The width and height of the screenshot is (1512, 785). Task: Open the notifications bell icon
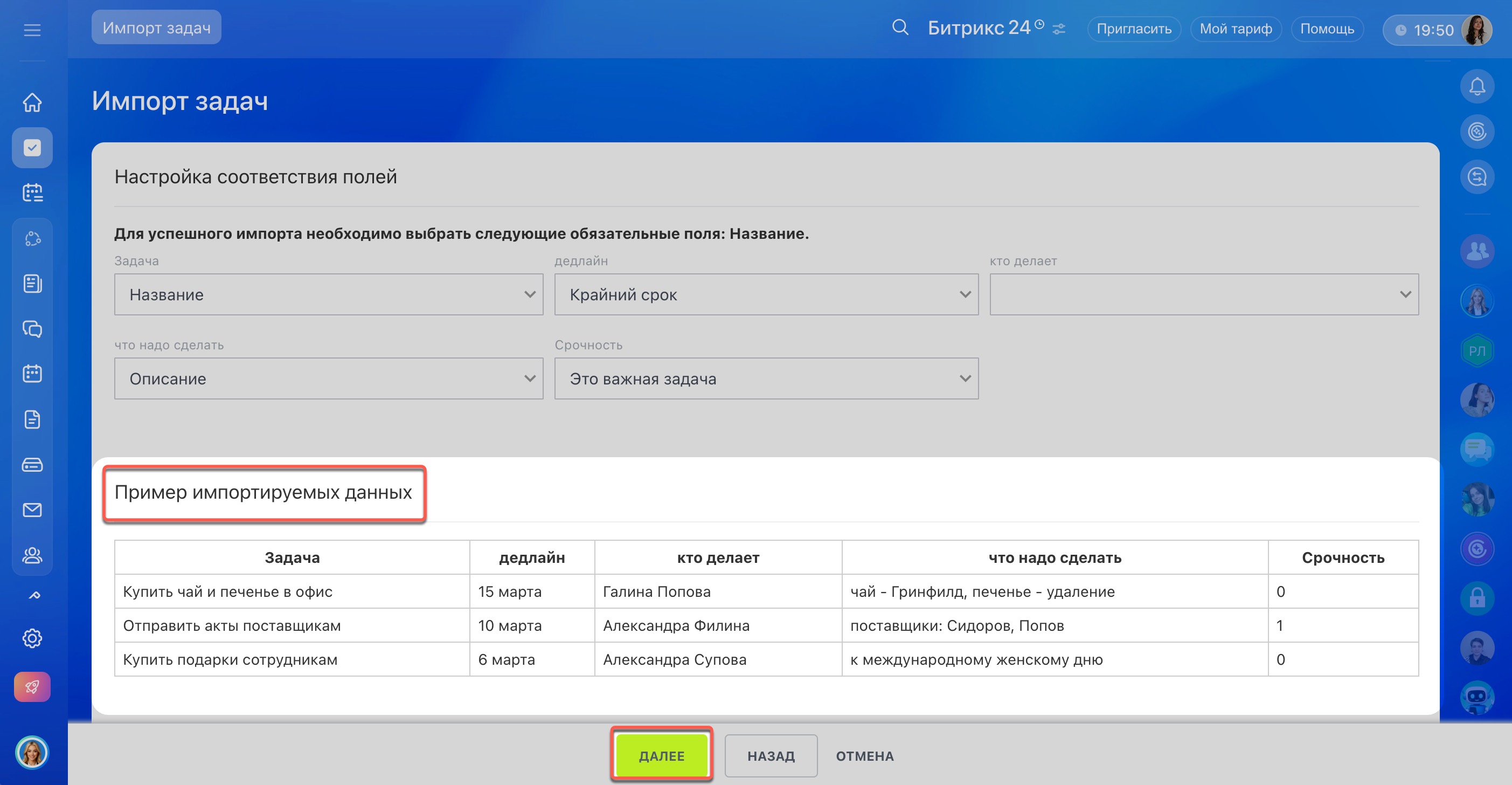pos(1477,86)
